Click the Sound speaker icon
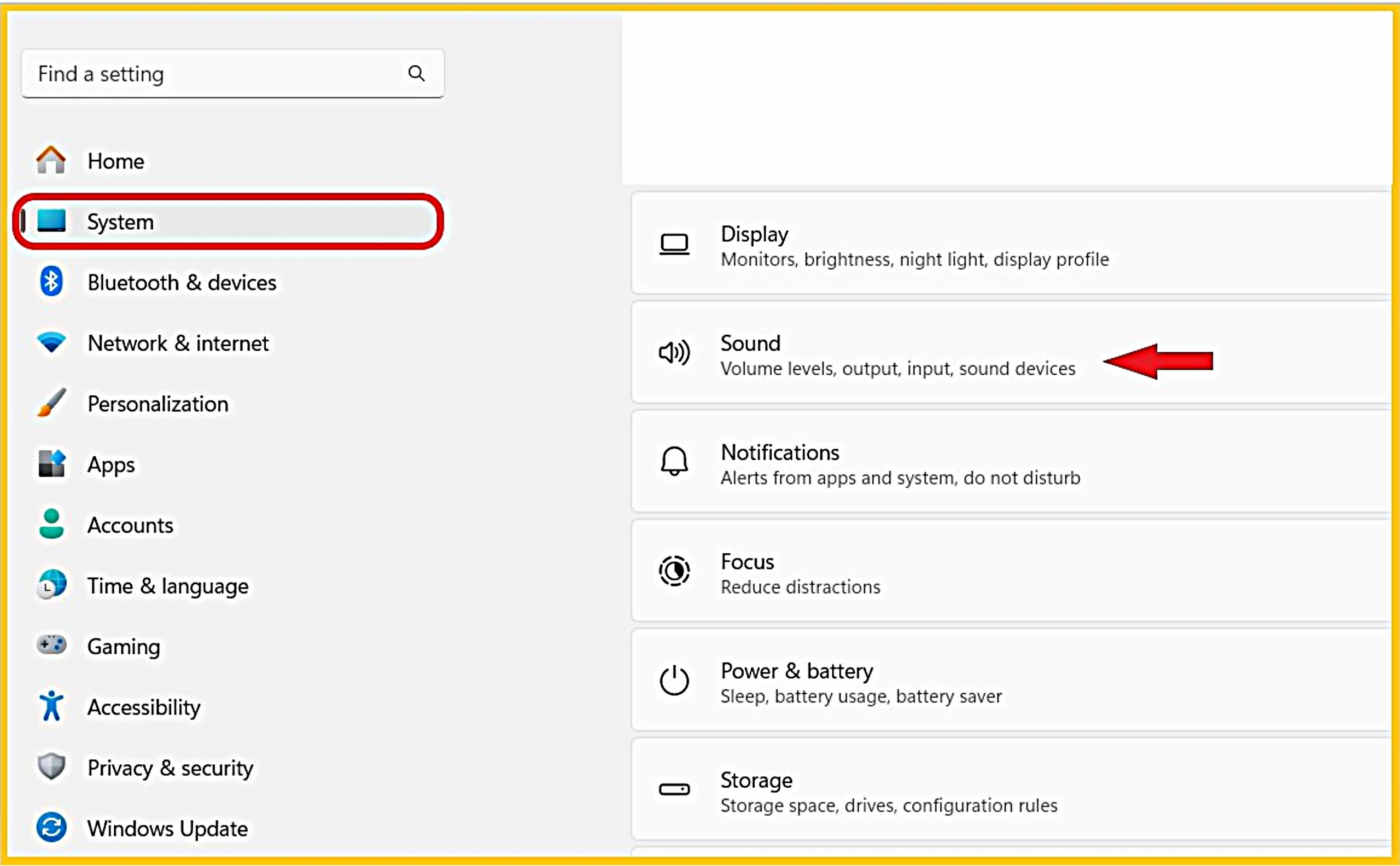Screen dimensions: 1400x866 point(674,353)
